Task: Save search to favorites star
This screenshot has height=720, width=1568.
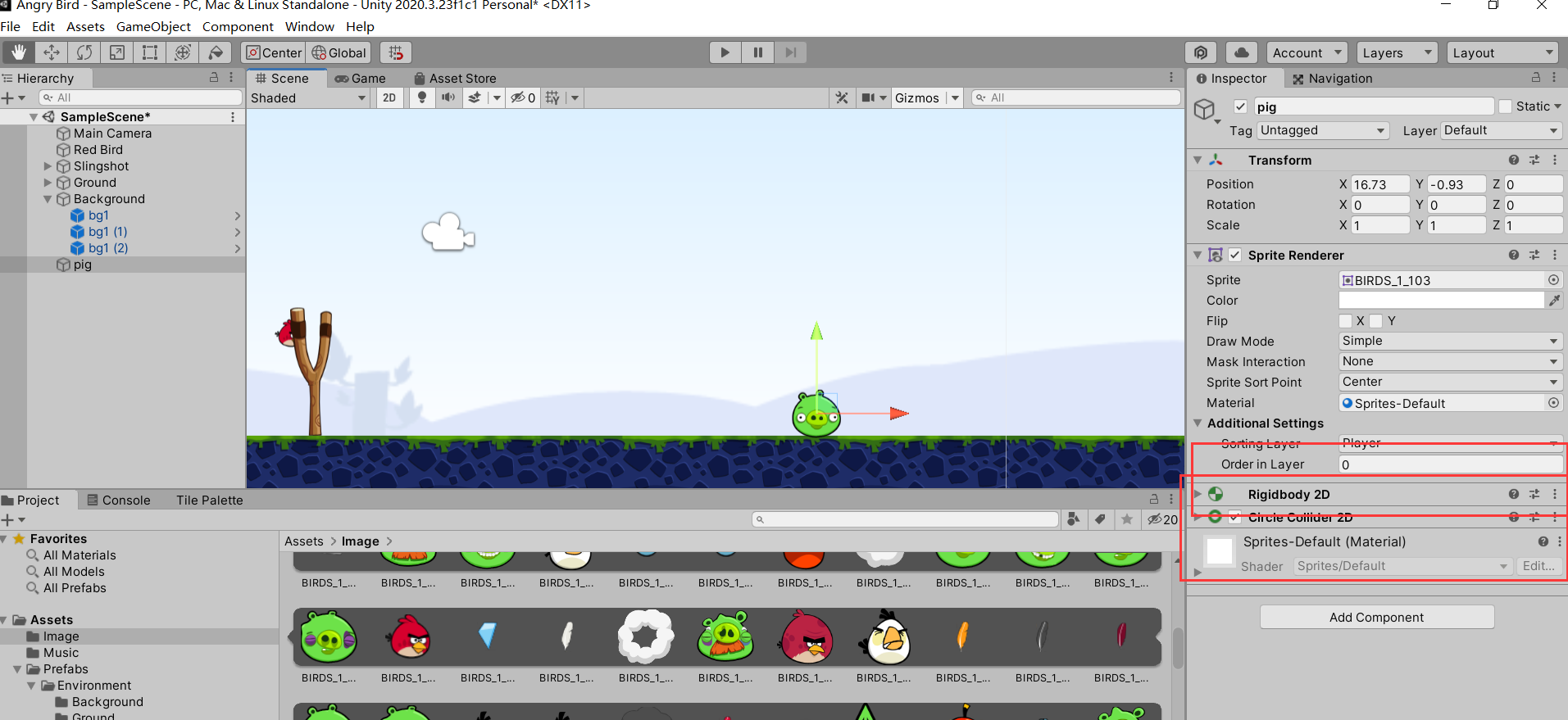Action: pyautogui.click(x=1127, y=519)
